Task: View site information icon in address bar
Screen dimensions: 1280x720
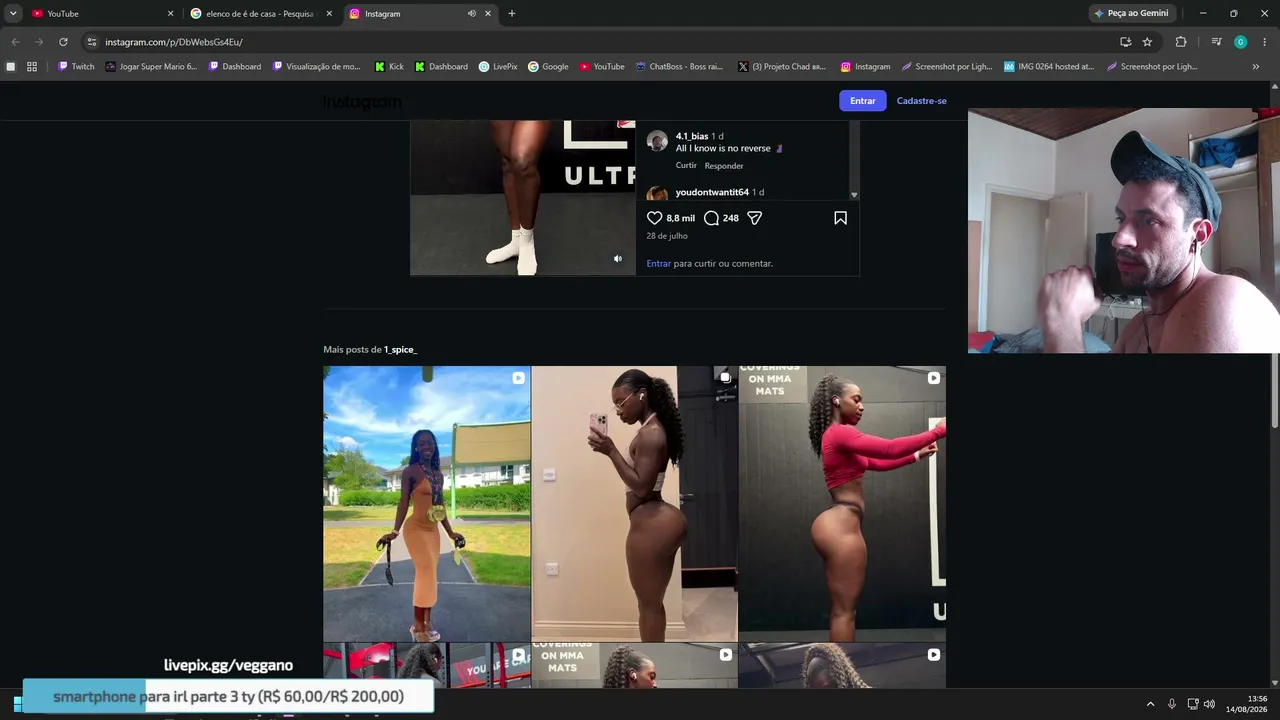Action: pos(92,42)
